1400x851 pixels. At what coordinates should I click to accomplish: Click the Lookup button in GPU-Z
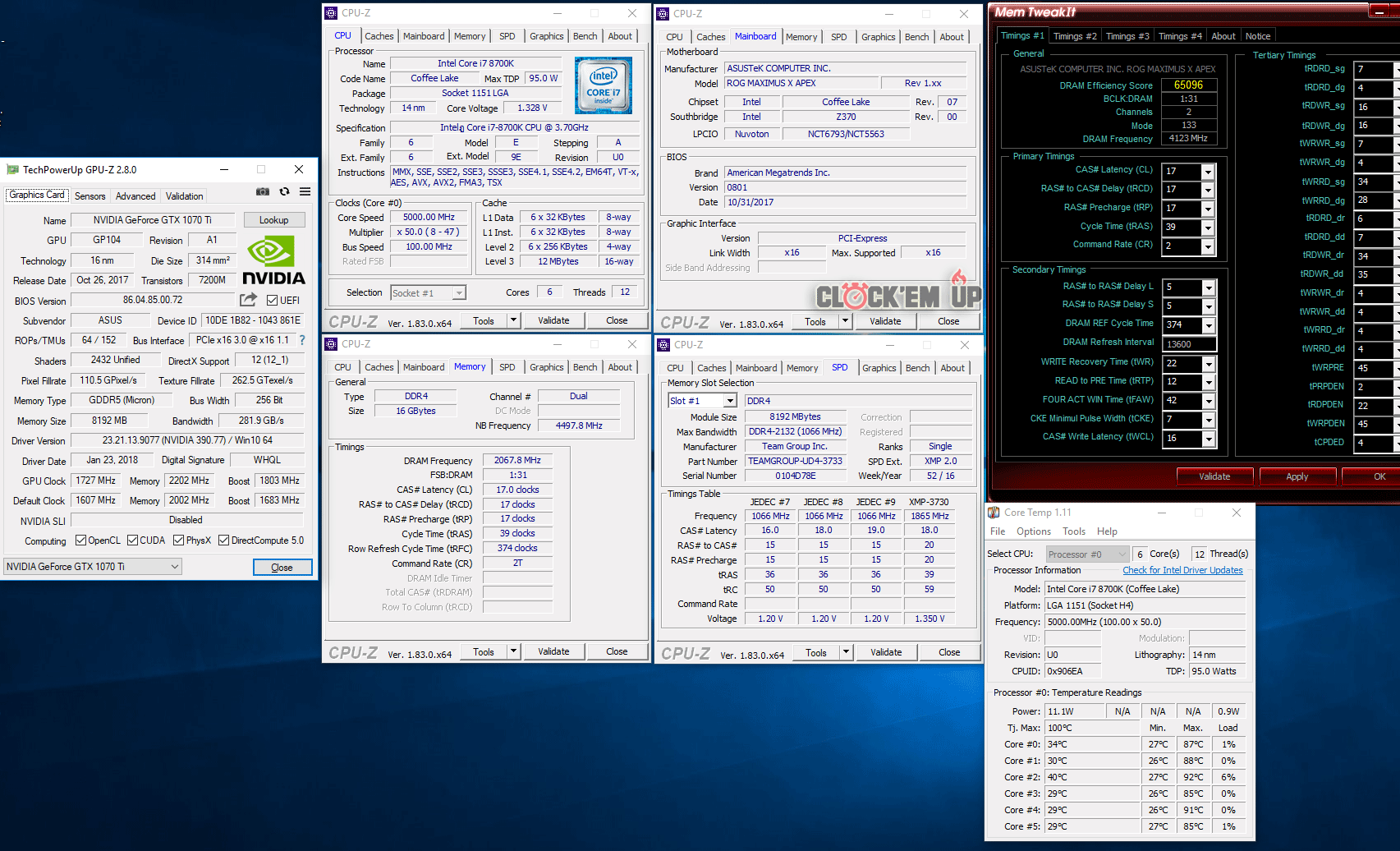[273, 220]
